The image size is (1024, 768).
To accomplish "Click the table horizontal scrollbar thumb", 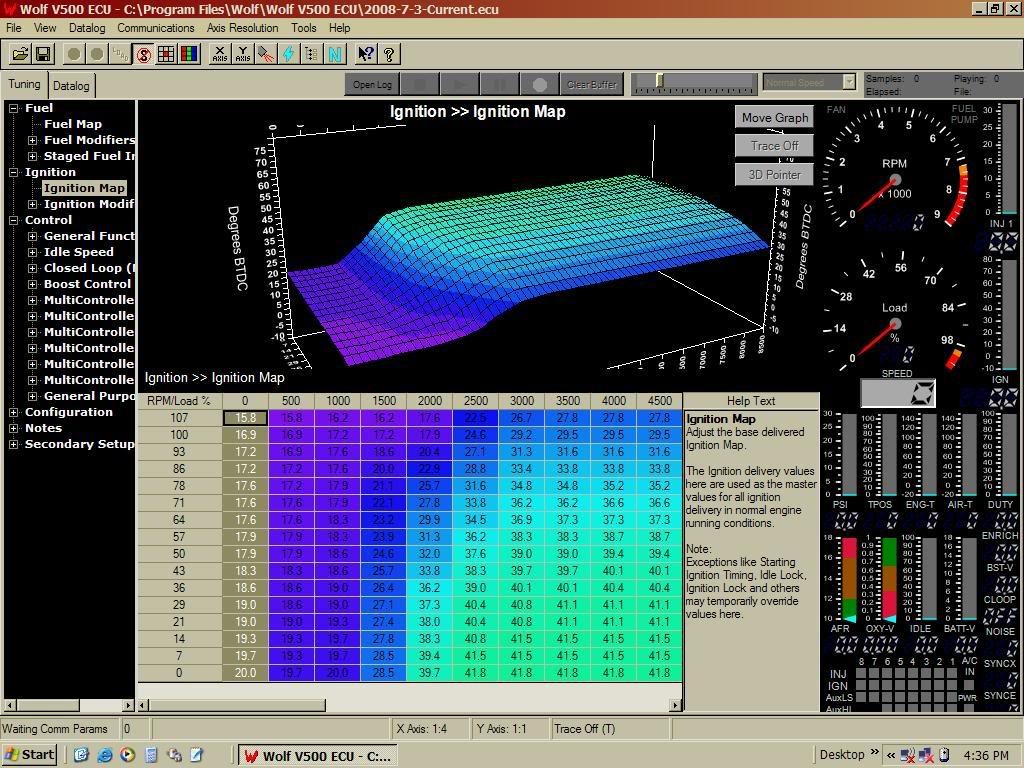I will pyautogui.click(x=237, y=705).
